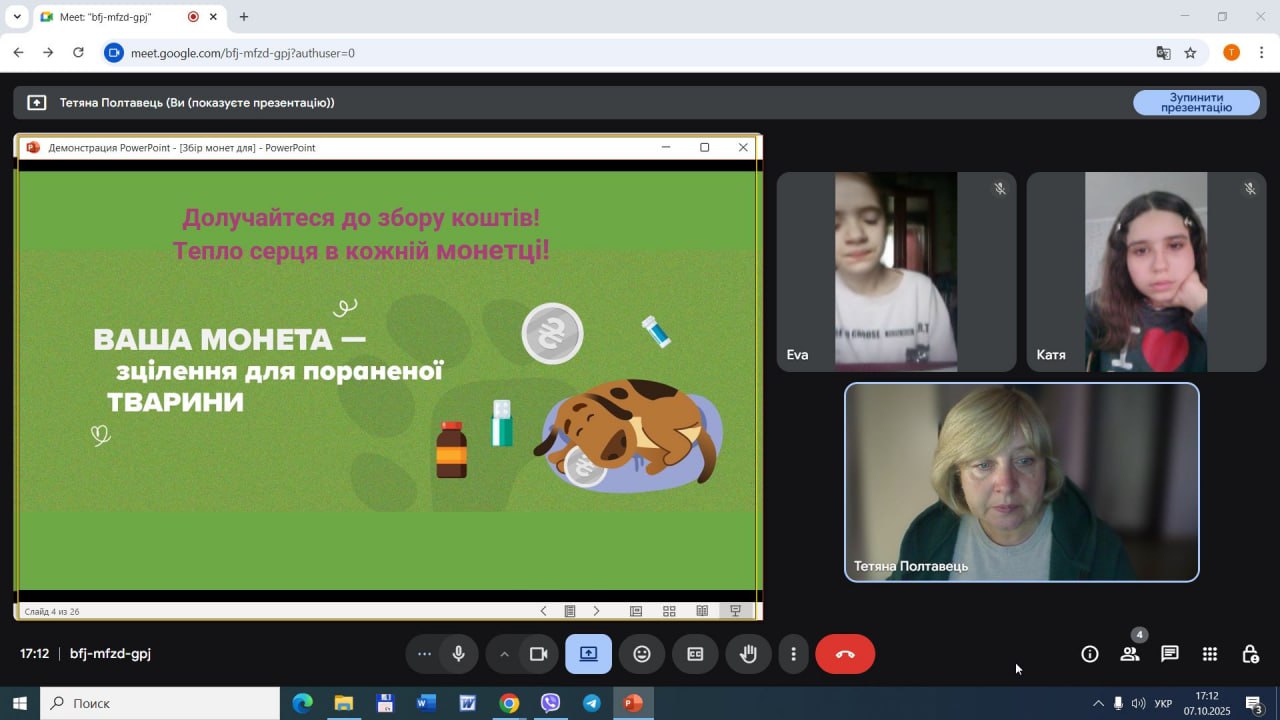
Task: Open host controls lock icon
Action: tap(1250, 654)
